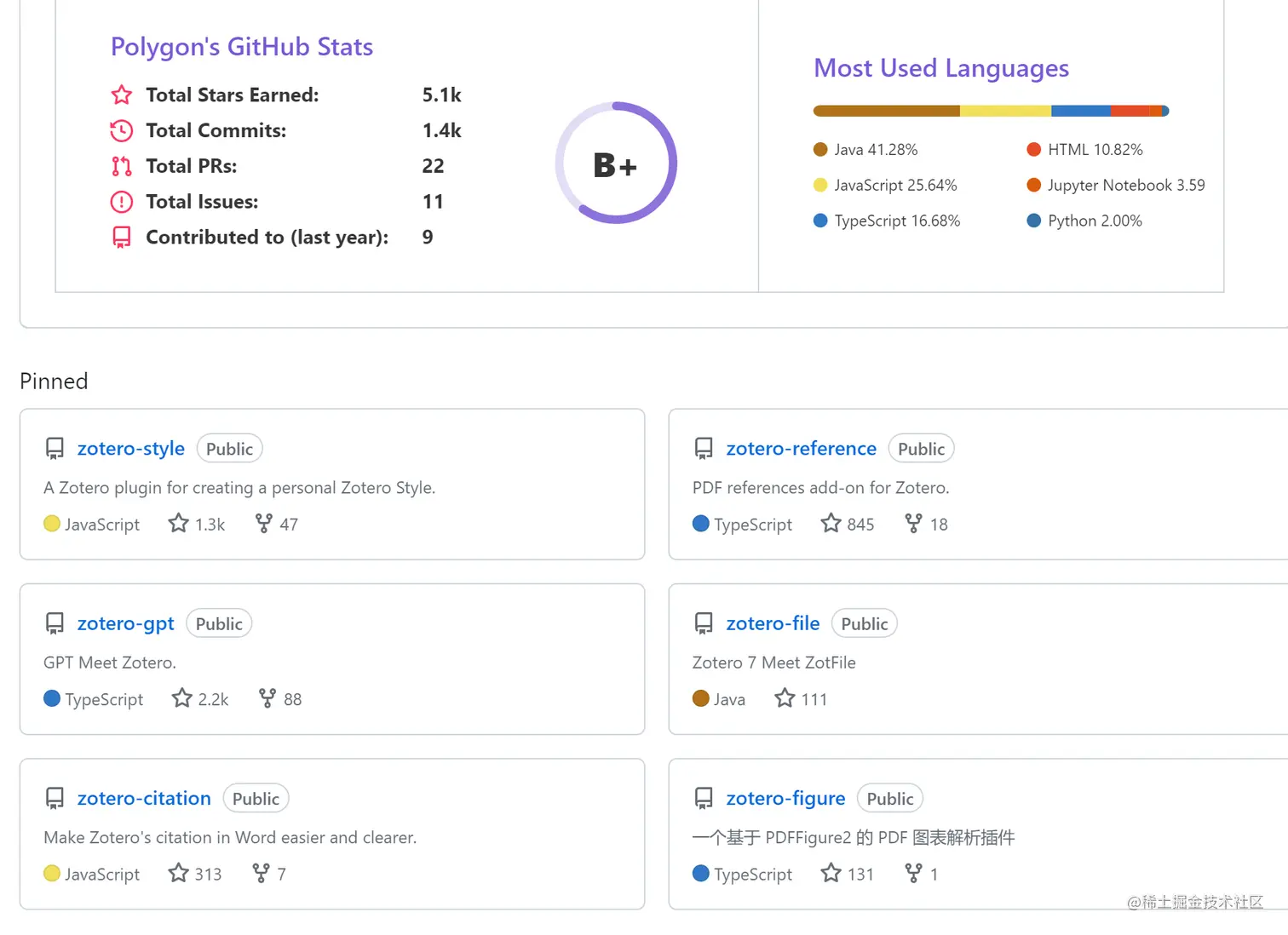Image resolution: width=1288 pixels, height=935 pixels.
Task: Open the zotero-style repository link
Action: pyautogui.click(x=130, y=449)
